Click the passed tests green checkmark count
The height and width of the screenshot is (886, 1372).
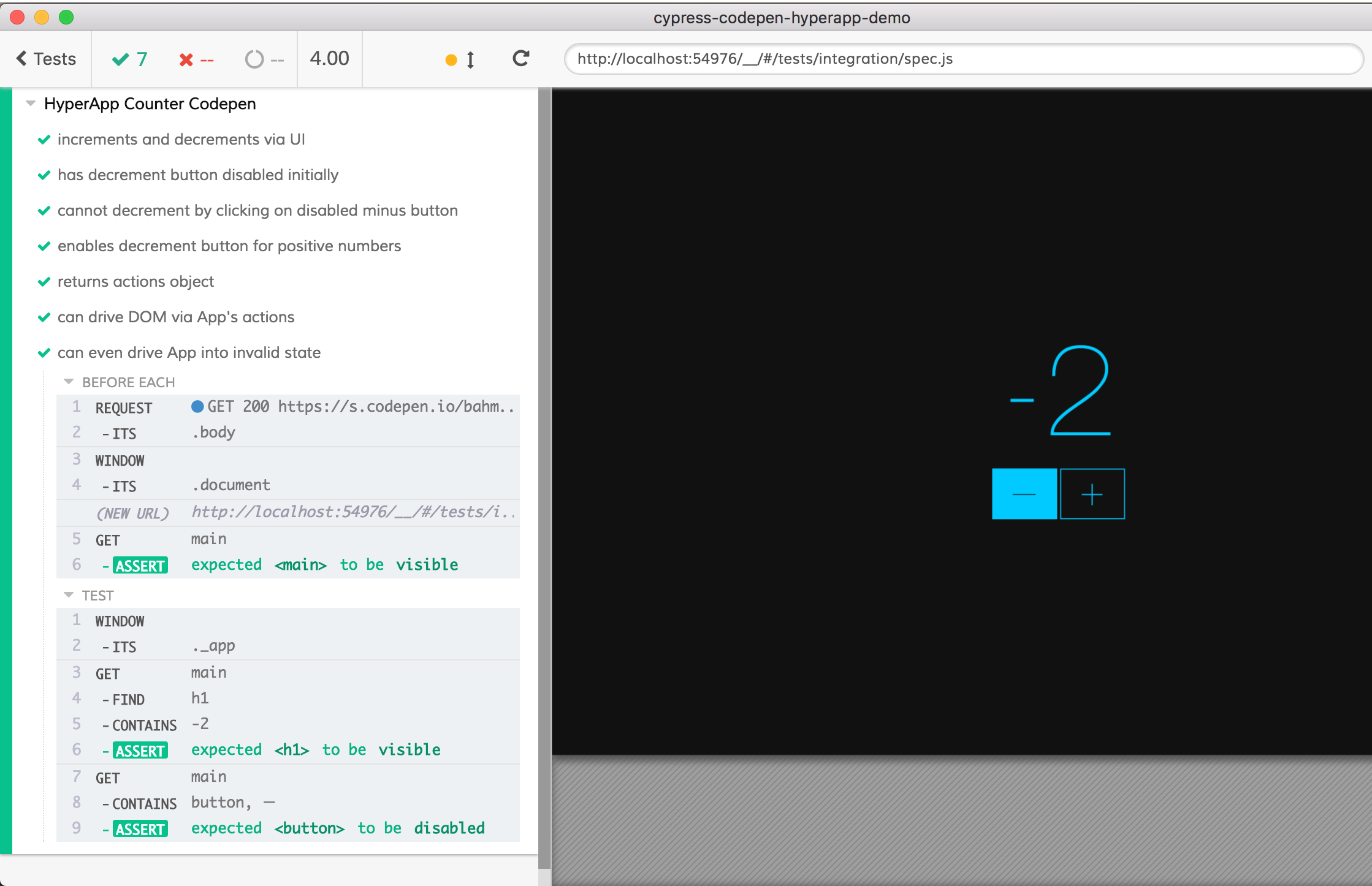click(130, 59)
